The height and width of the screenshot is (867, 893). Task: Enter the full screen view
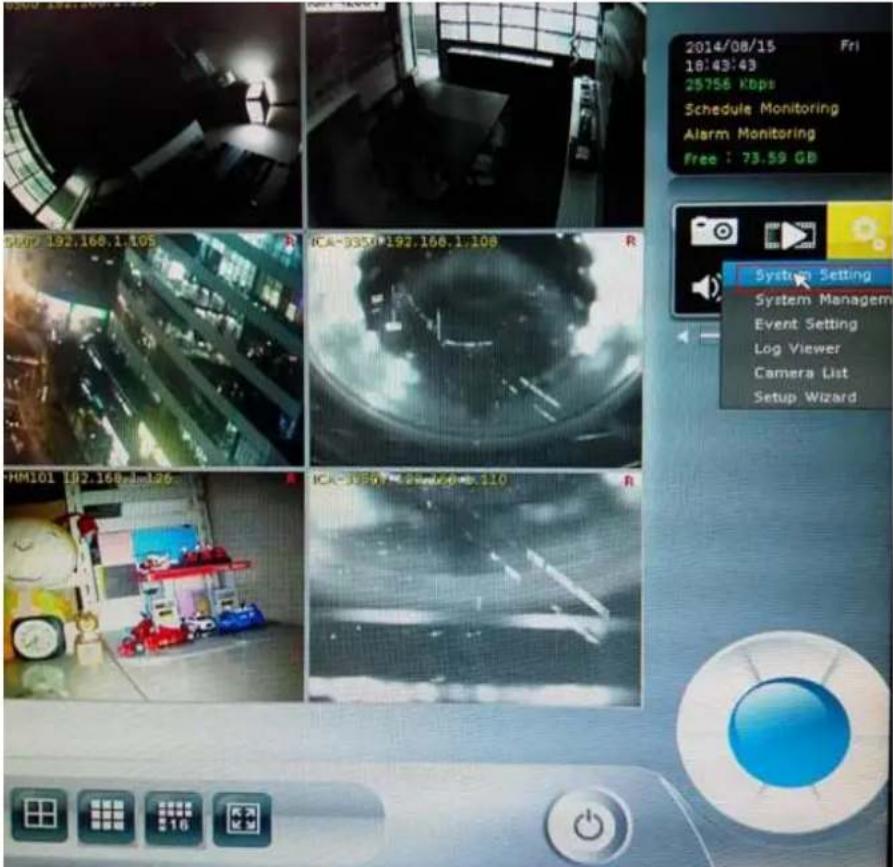point(242,819)
